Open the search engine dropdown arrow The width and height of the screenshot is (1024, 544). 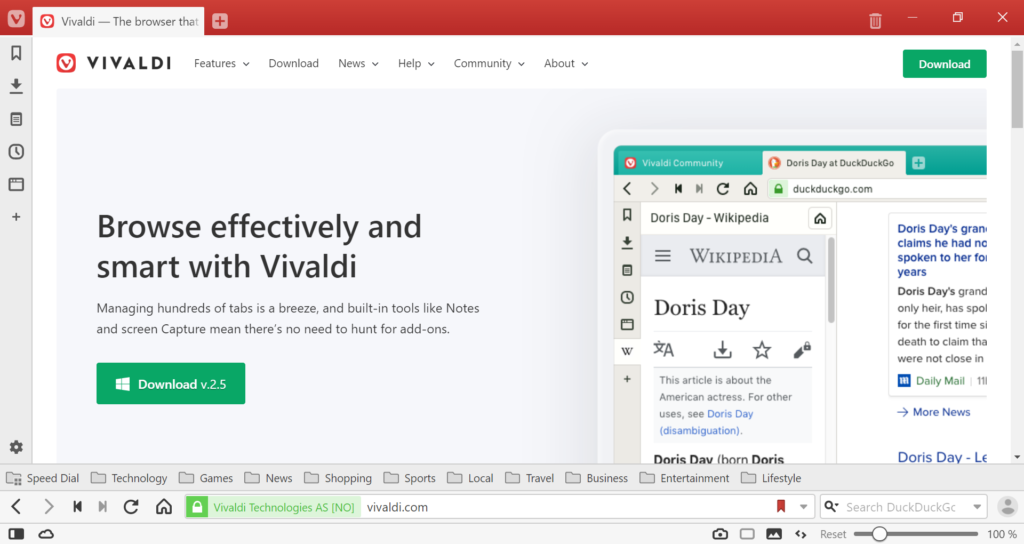tap(977, 507)
